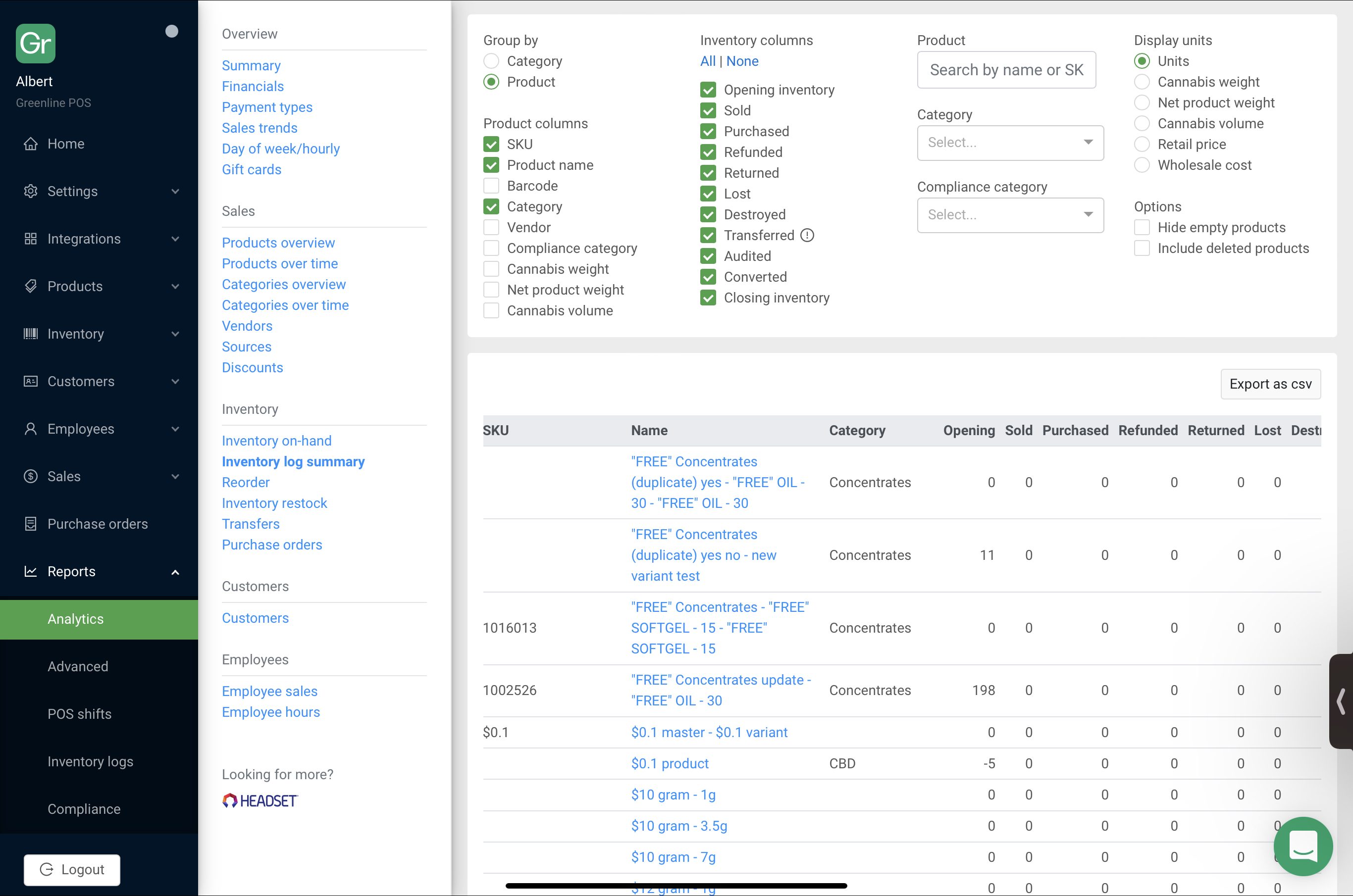Image resolution: width=1353 pixels, height=896 pixels.
Task: Open the Inventory on-hand report link
Action: (x=277, y=441)
